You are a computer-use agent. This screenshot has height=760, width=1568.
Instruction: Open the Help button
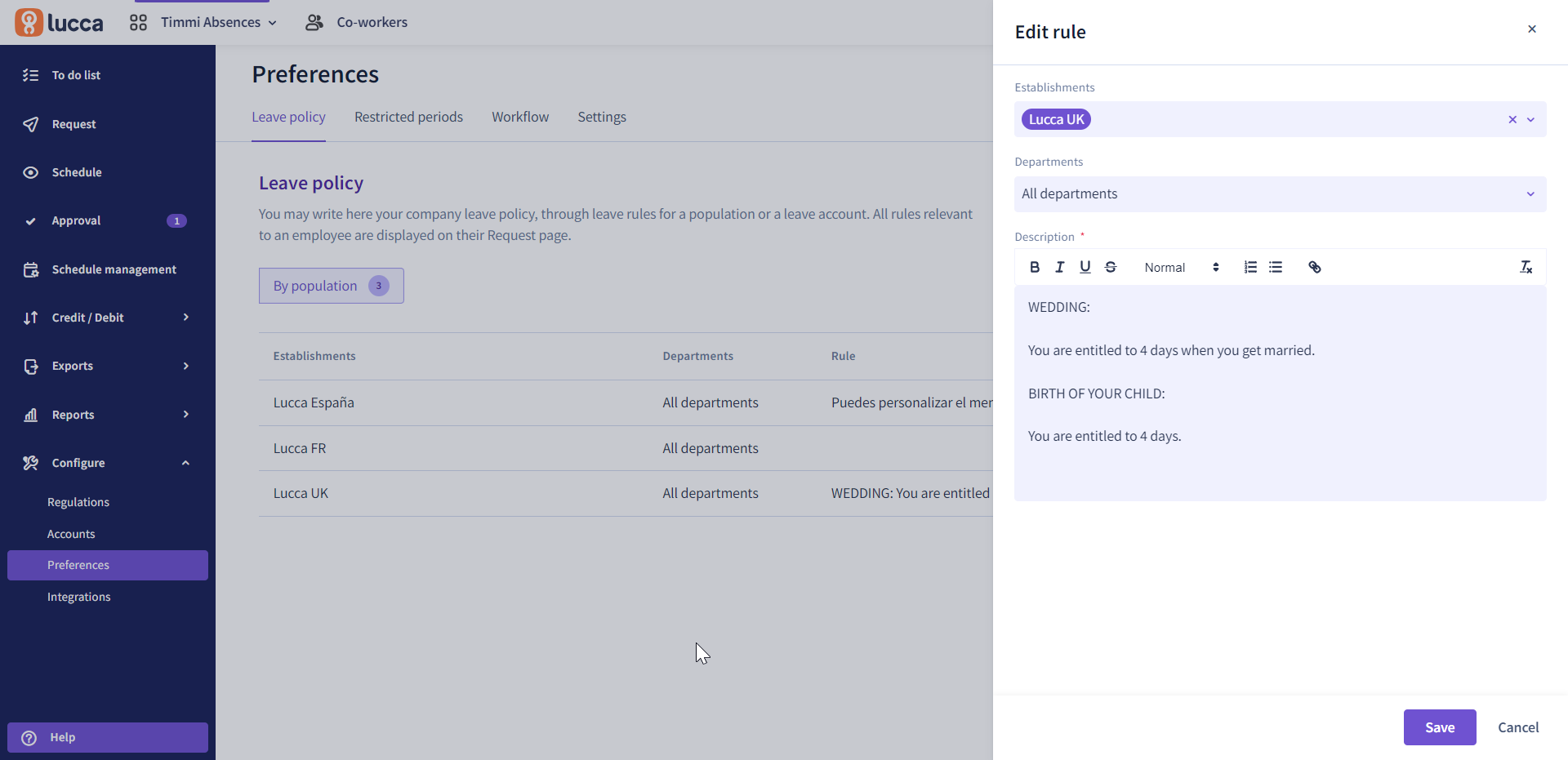coord(108,737)
